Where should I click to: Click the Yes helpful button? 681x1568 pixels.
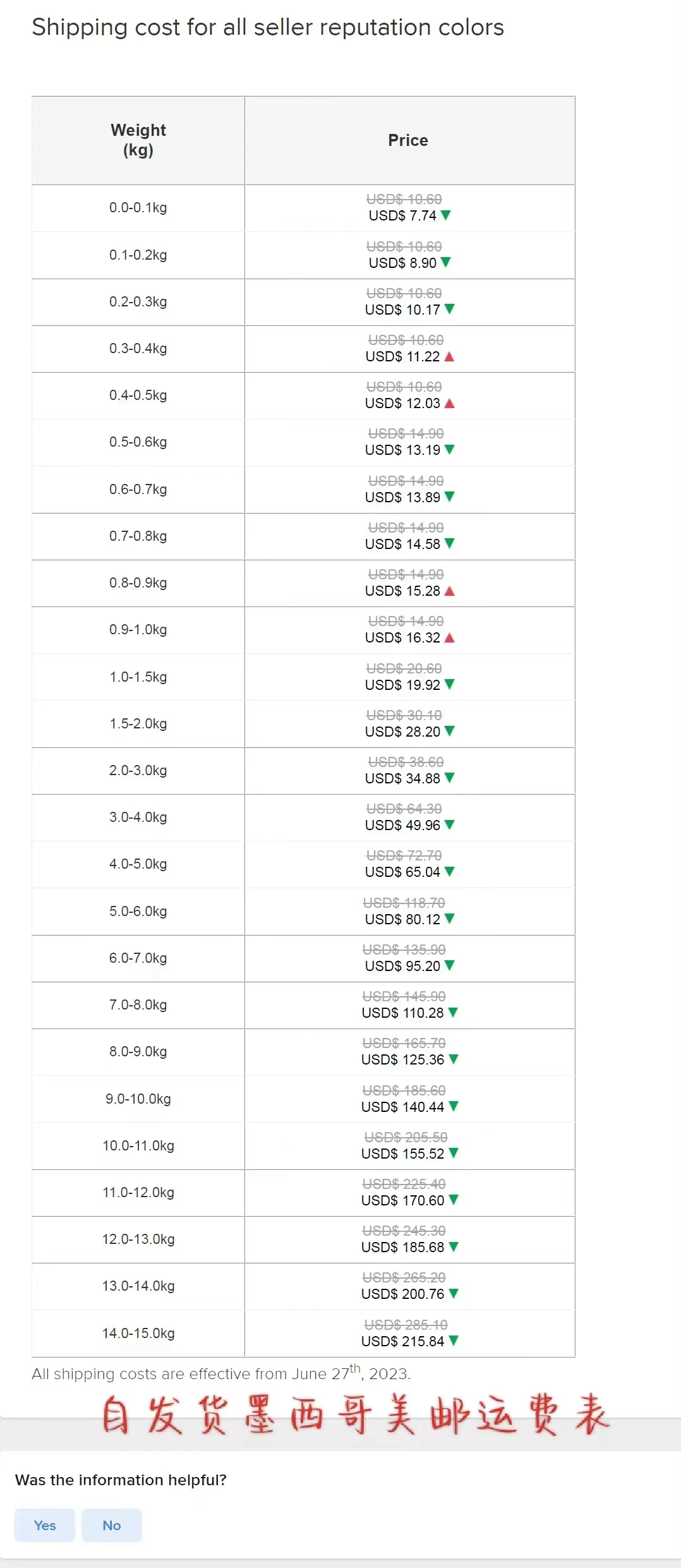45,1525
